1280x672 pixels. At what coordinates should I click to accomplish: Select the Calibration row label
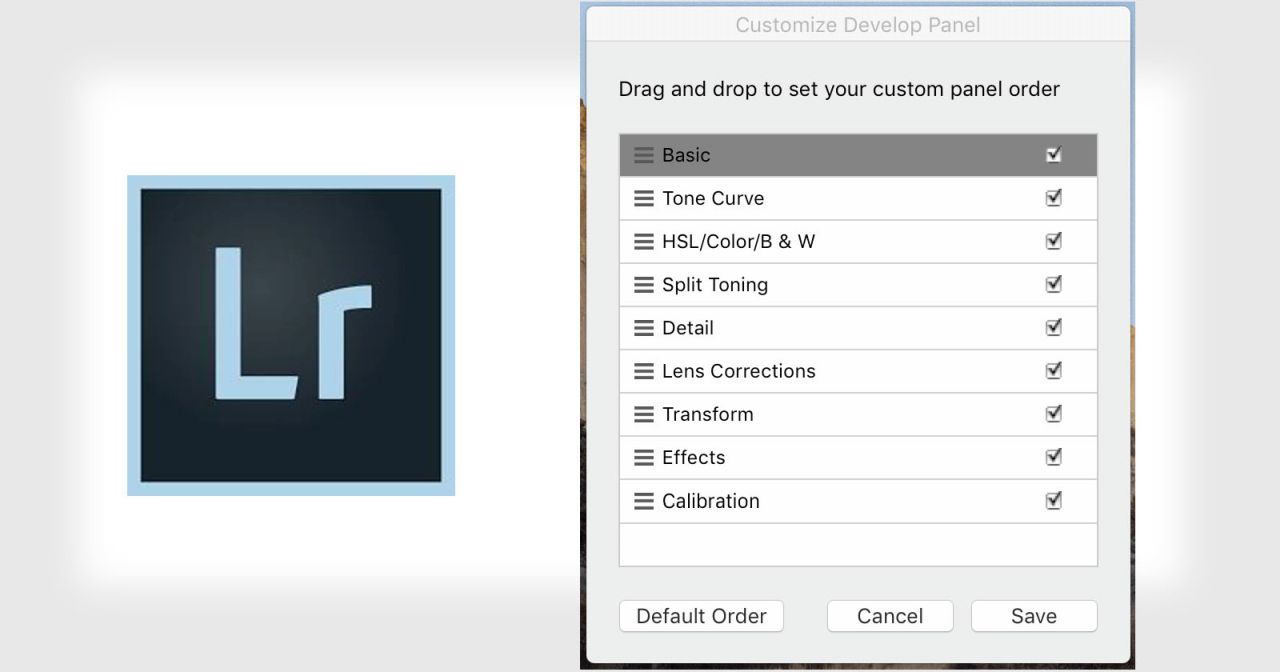710,501
